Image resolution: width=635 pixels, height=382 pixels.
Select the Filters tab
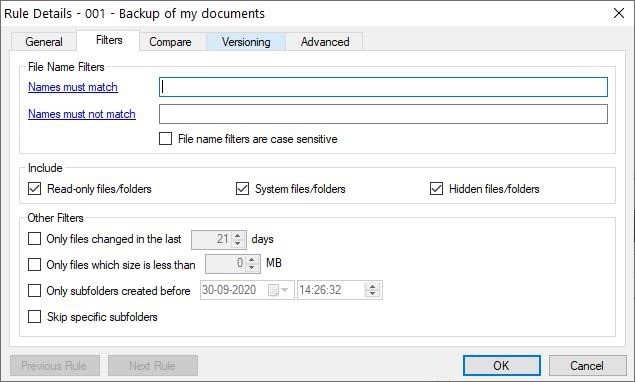109,40
